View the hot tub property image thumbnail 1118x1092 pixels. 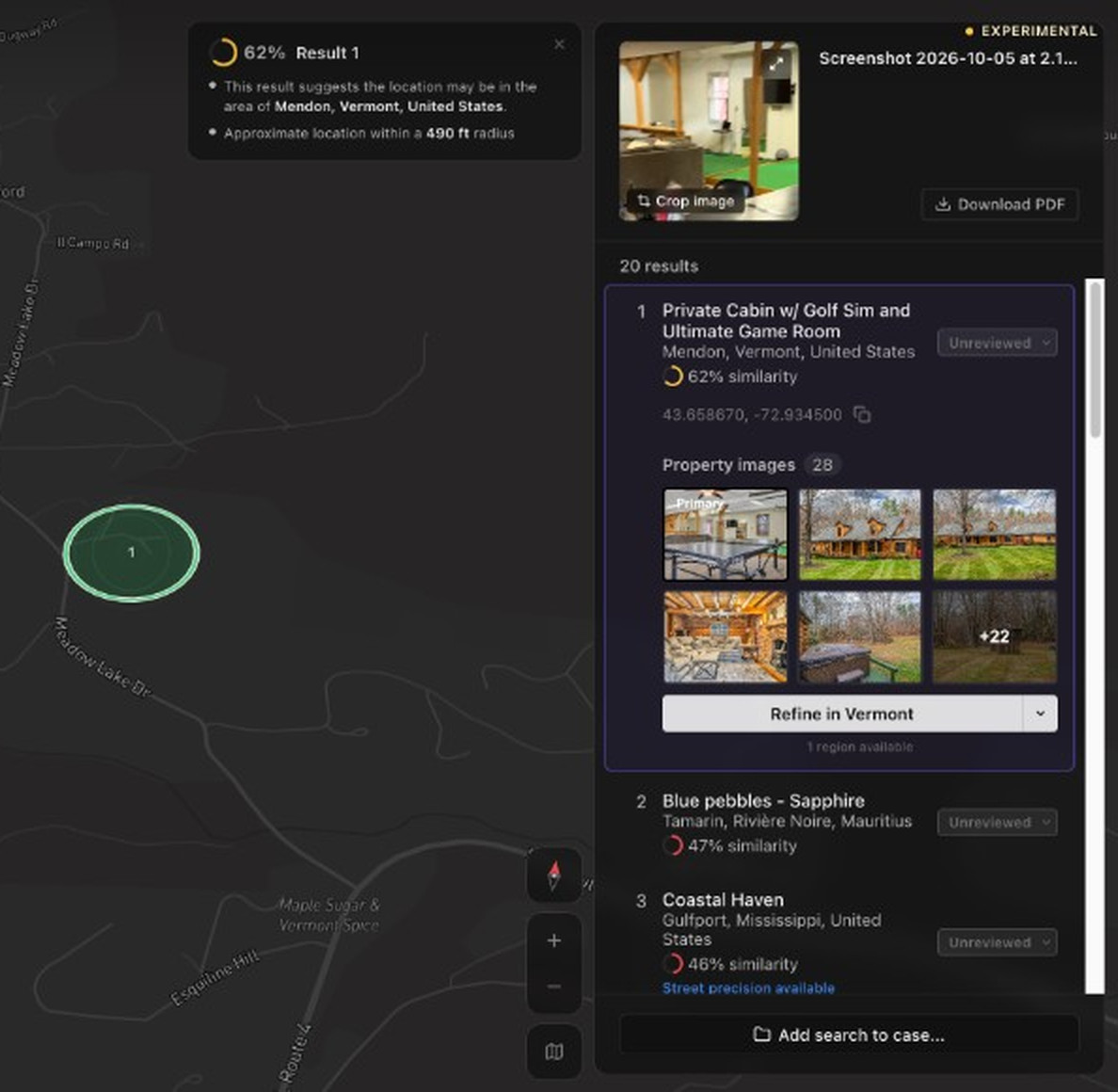pos(859,636)
